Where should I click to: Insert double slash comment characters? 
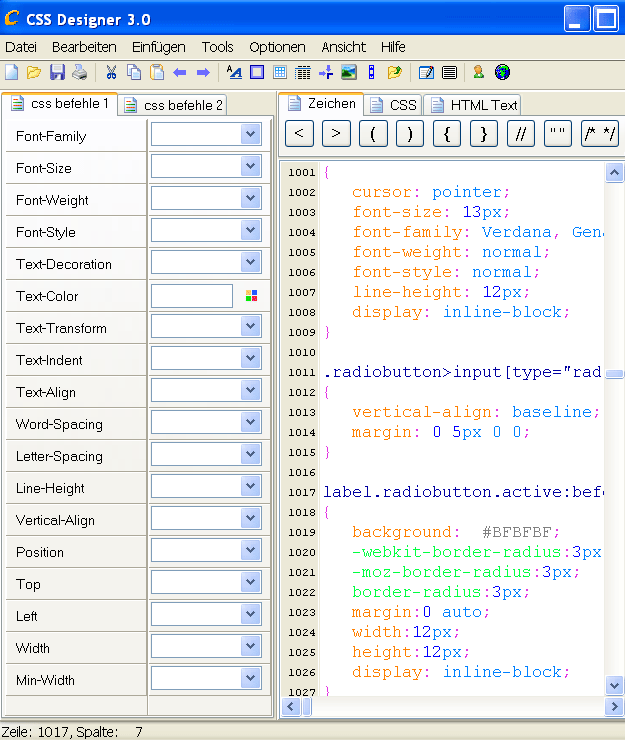click(x=521, y=134)
